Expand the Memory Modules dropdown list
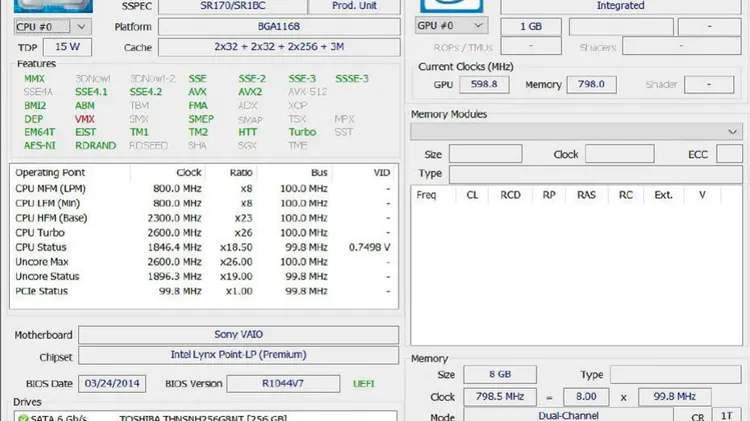 576,132
